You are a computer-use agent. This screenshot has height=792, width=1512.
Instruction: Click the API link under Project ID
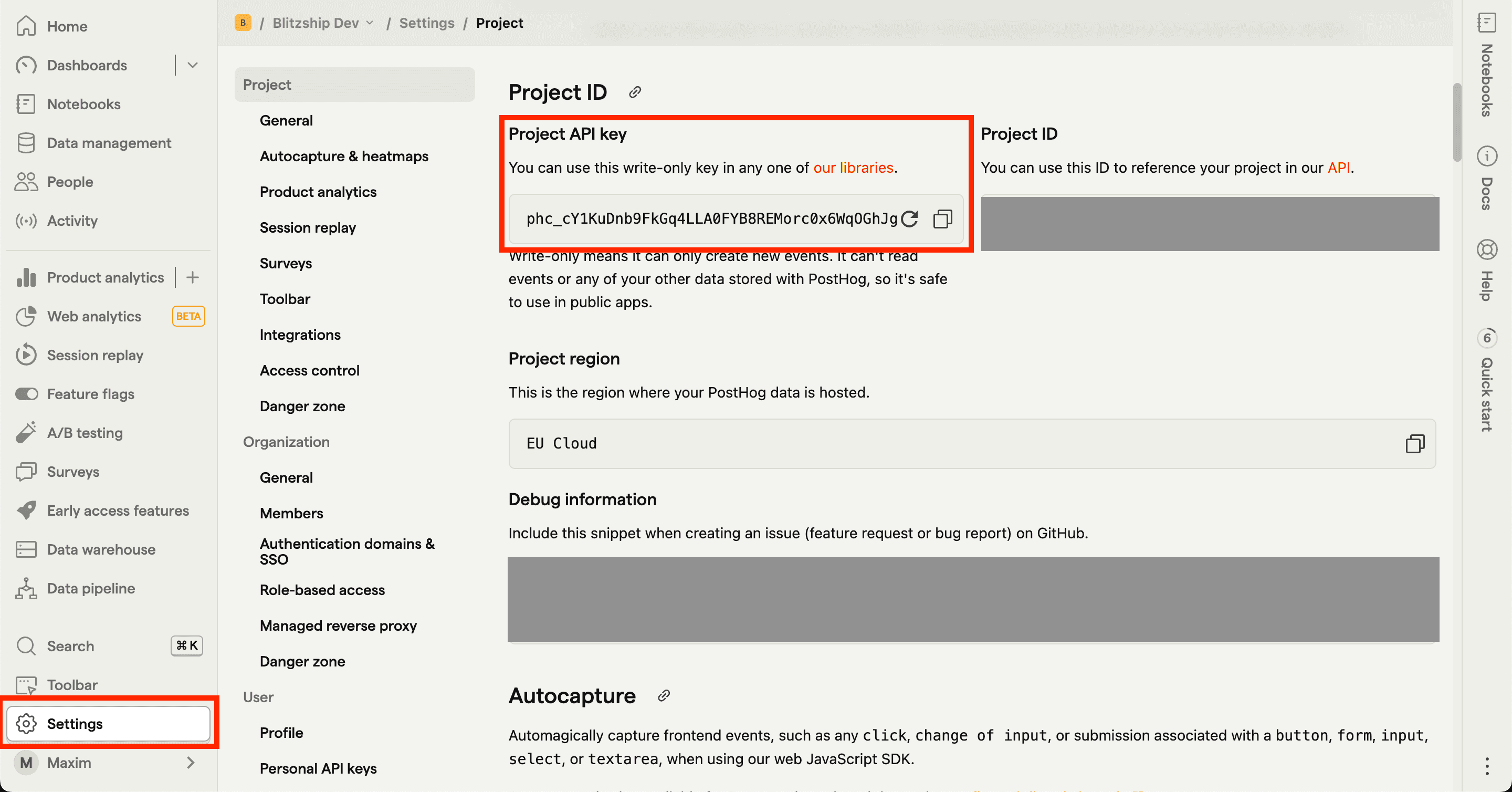point(1338,168)
